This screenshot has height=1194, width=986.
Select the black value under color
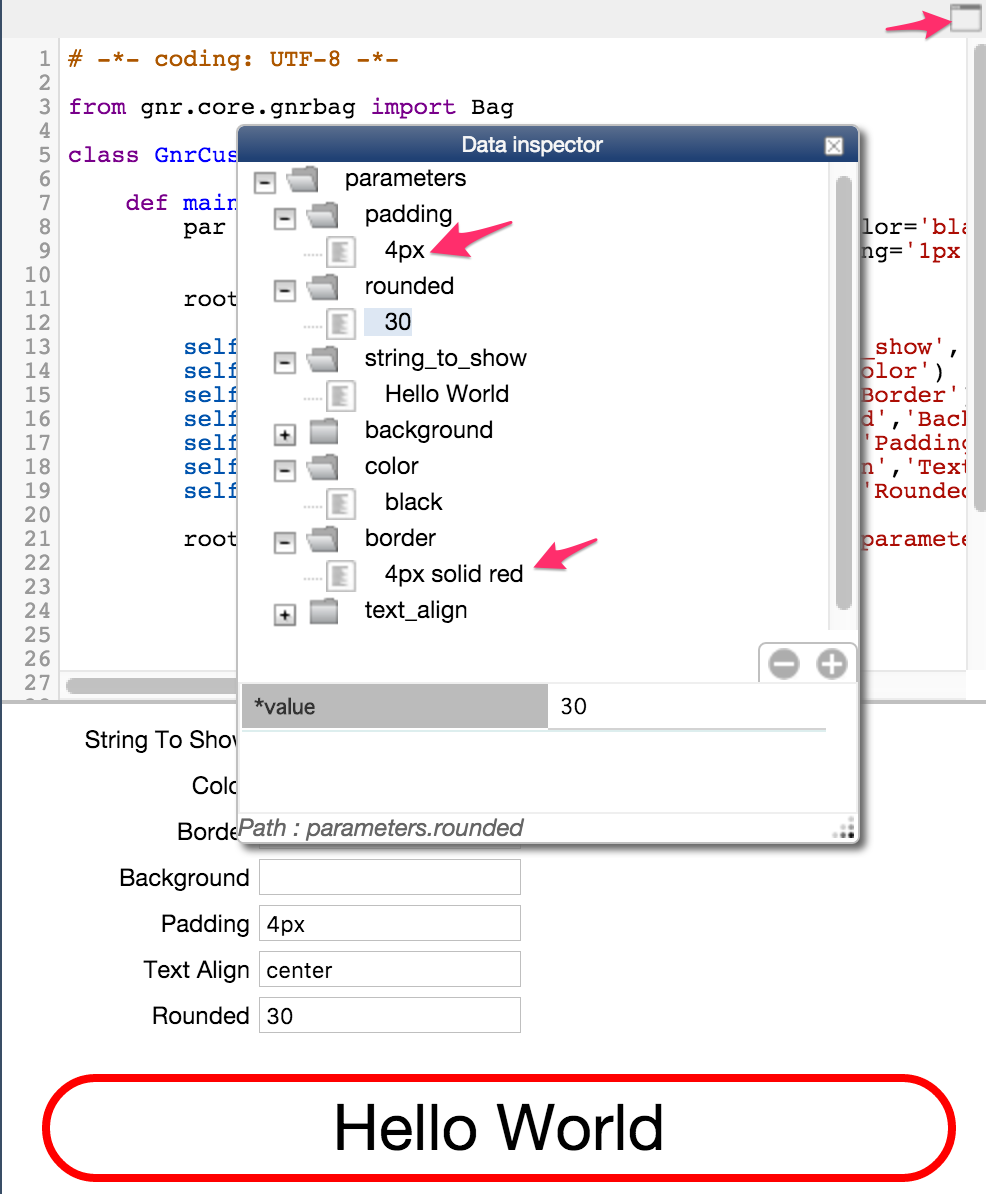coord(413,502)
